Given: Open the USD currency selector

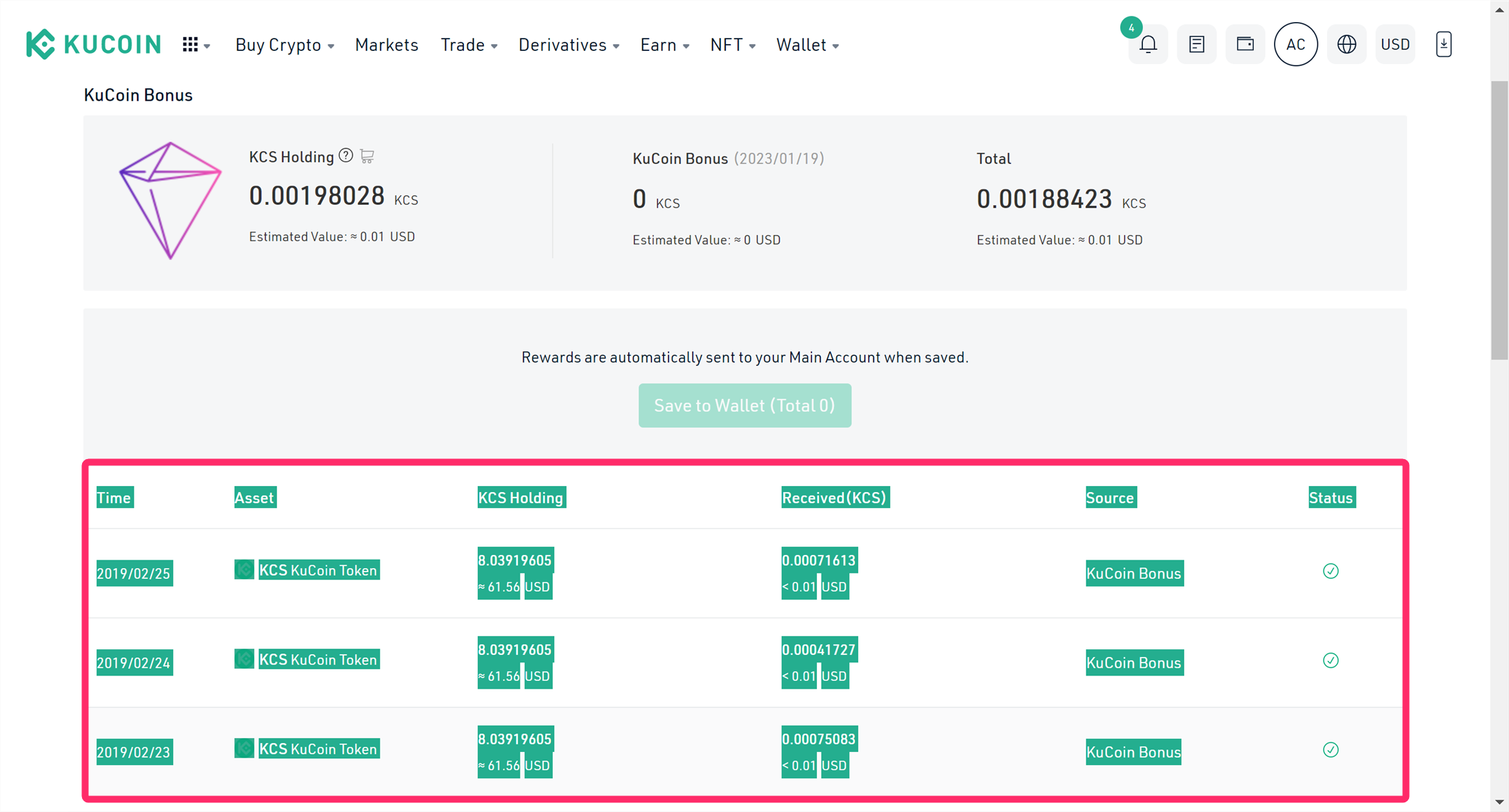Looking at the screenshot, I should coord(1395,45).
